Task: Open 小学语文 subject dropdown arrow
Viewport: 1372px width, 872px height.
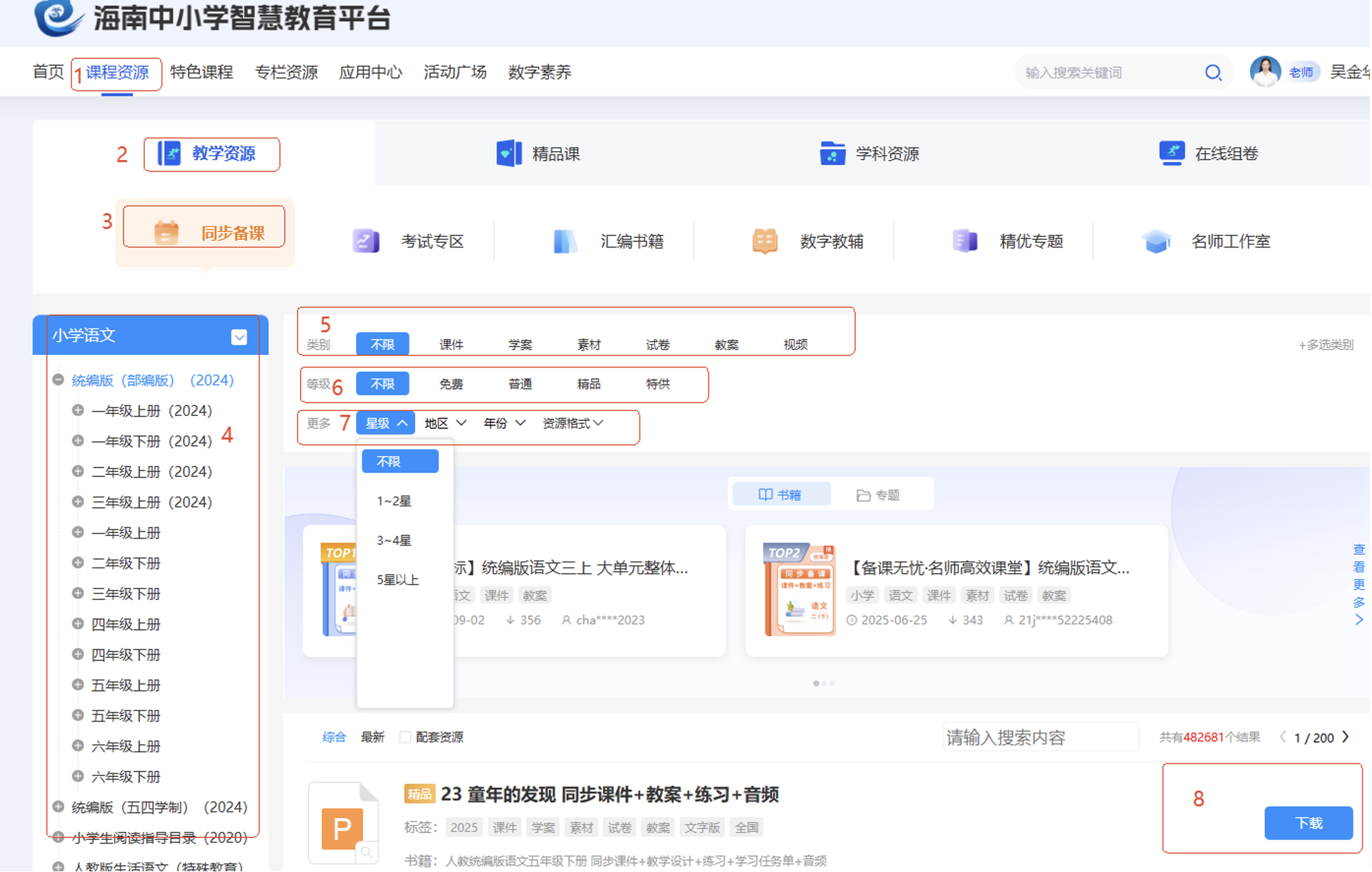Action: coord(239,338)
